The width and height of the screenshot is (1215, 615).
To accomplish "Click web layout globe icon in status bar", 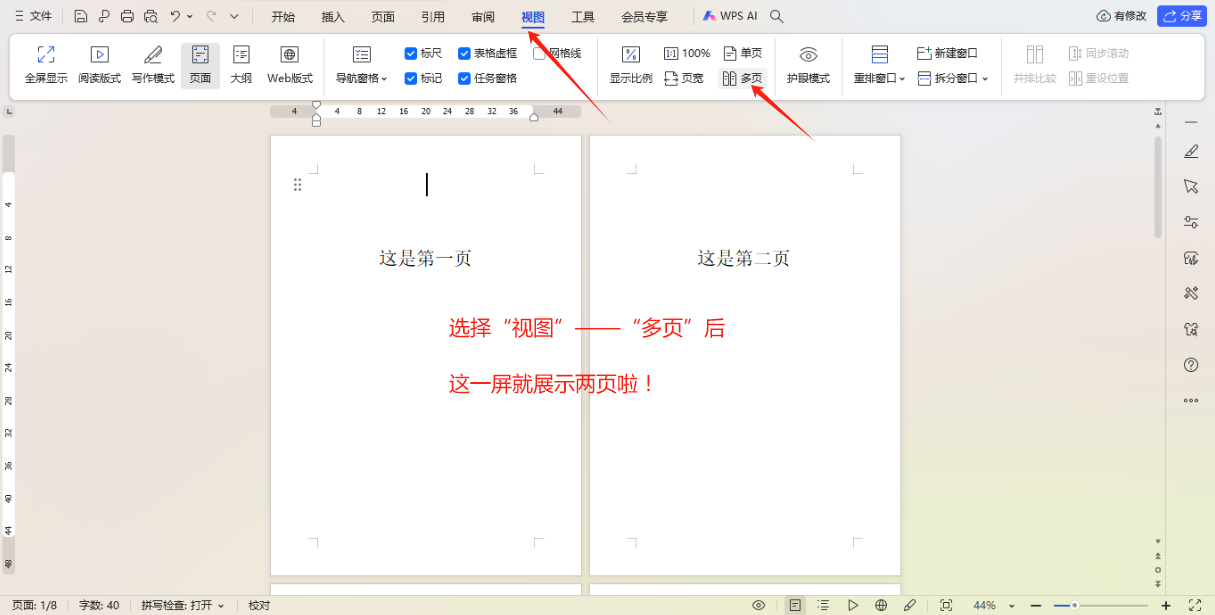I will (x=881, y=605).
